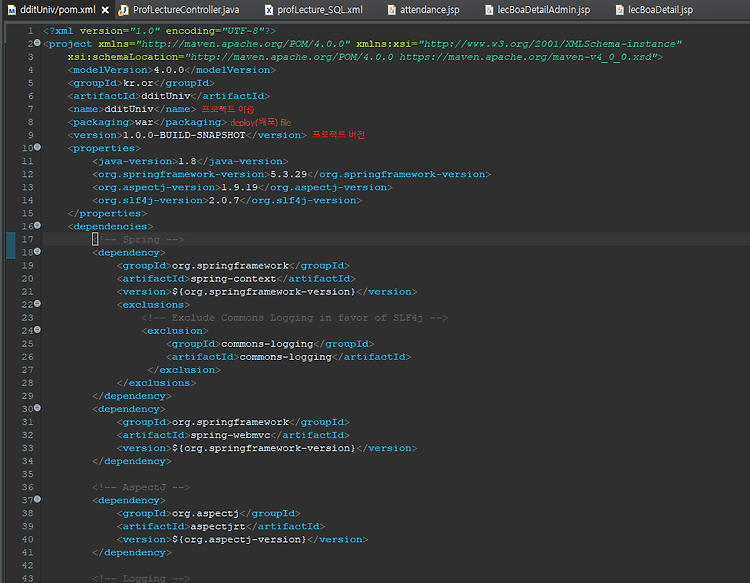The image size is (750, 583).
Task: Click the closing properties tag on line 15
Action: click(x=107, y=213)
